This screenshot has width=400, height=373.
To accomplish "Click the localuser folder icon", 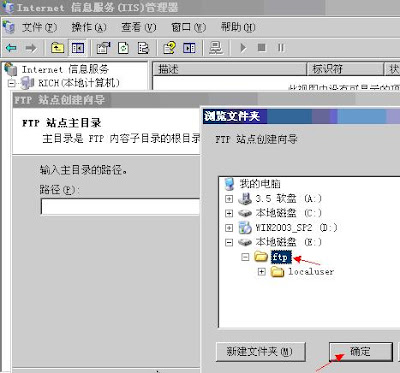I will pos(278,272).
